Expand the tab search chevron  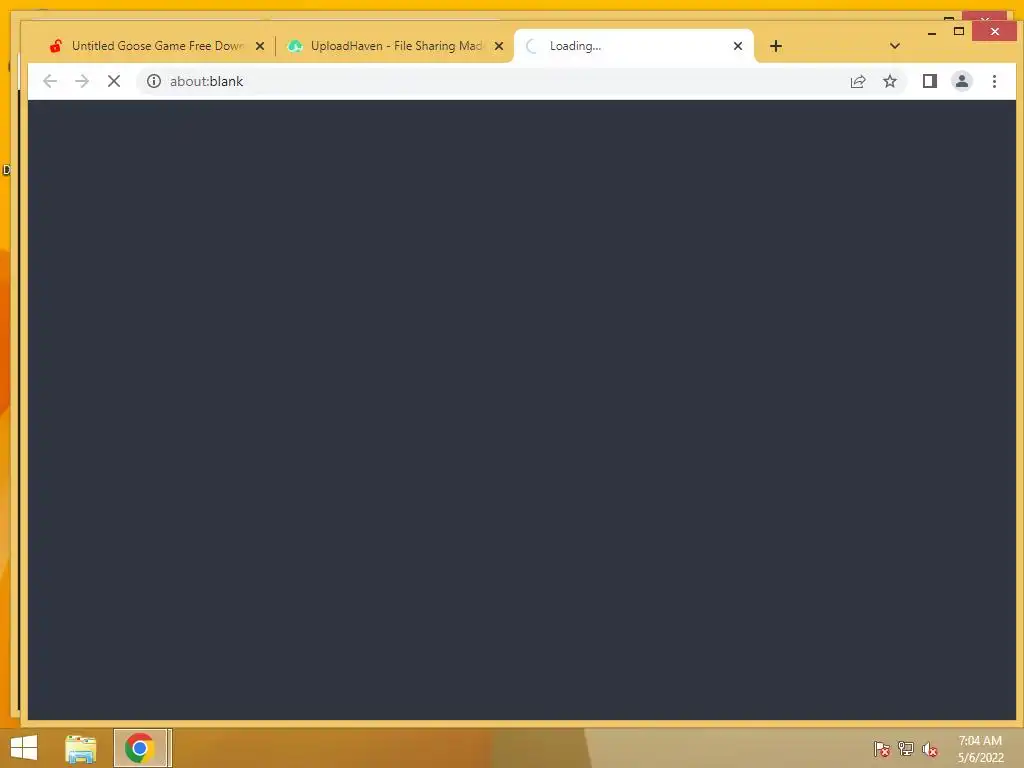[x=895, y=46]
